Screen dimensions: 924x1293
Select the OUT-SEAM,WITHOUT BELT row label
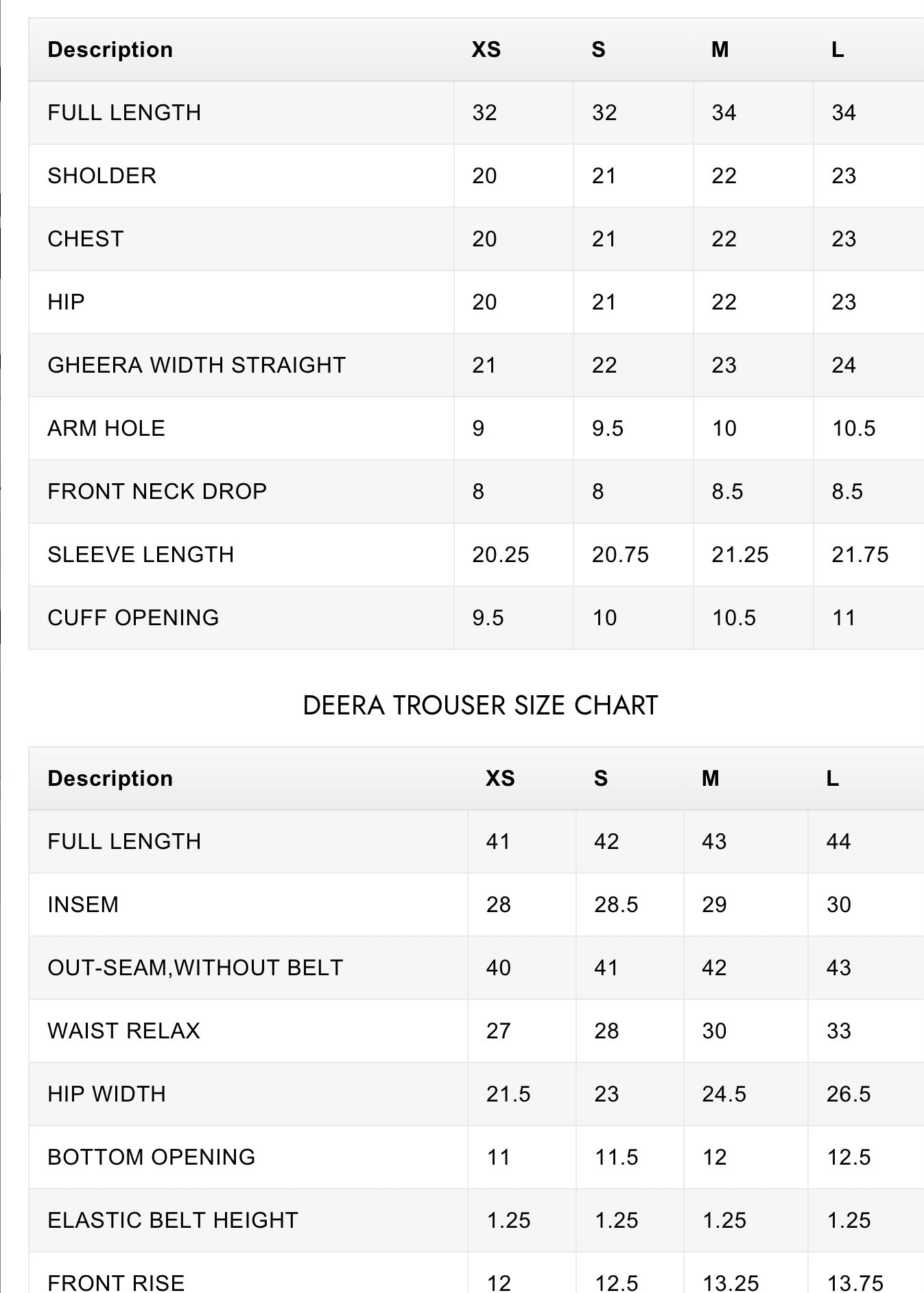tap(195, 968)
